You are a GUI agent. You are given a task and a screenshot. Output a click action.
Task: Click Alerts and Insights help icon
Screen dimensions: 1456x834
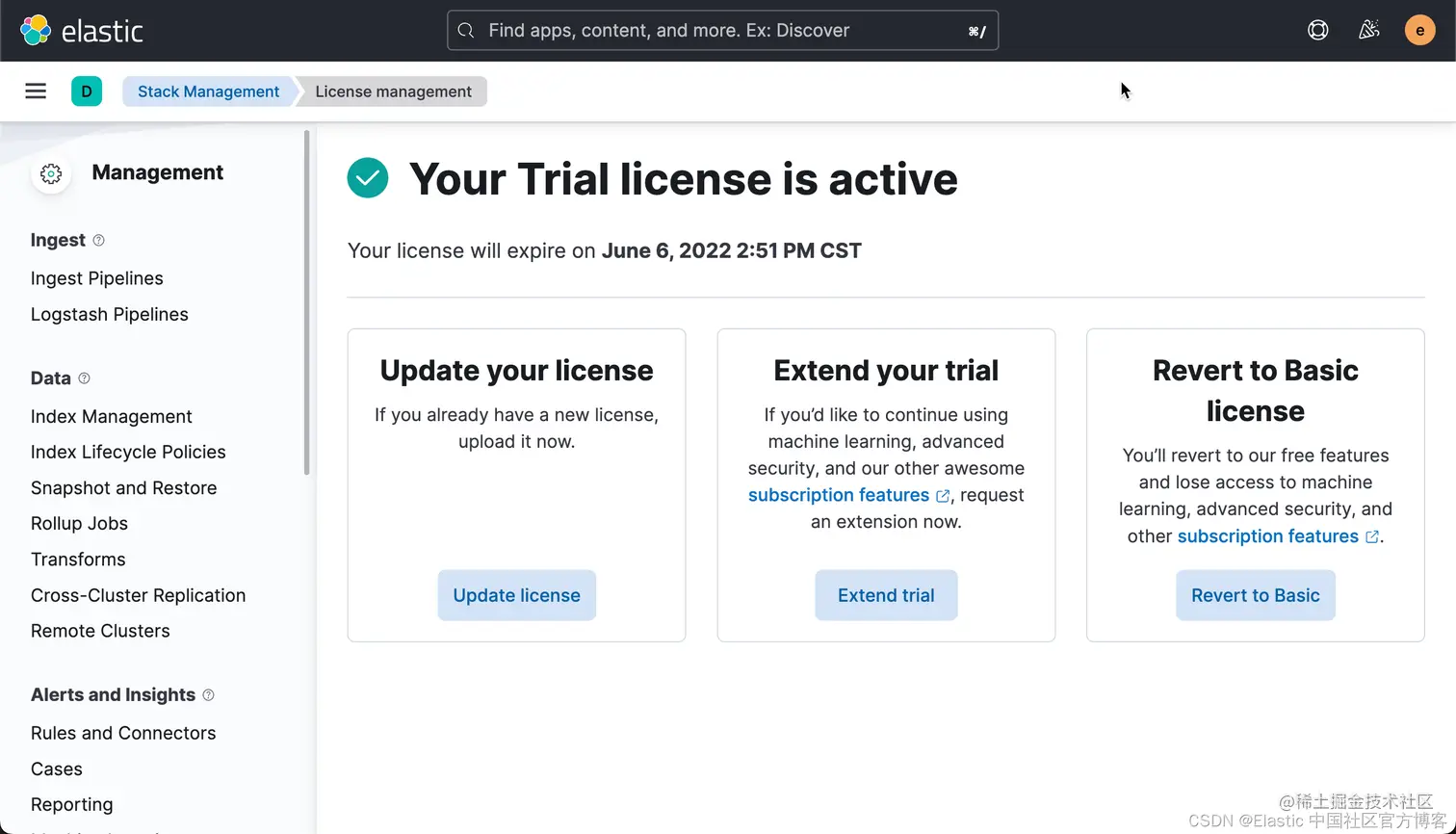click(208, 695)
